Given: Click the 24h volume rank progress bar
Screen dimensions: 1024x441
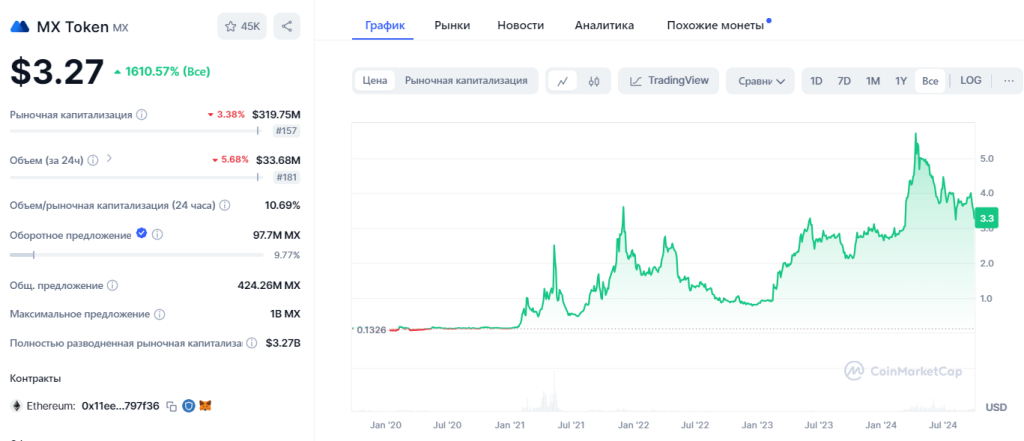Looking at the screenshot, I should pyautogui.click(x=136, y=176).
